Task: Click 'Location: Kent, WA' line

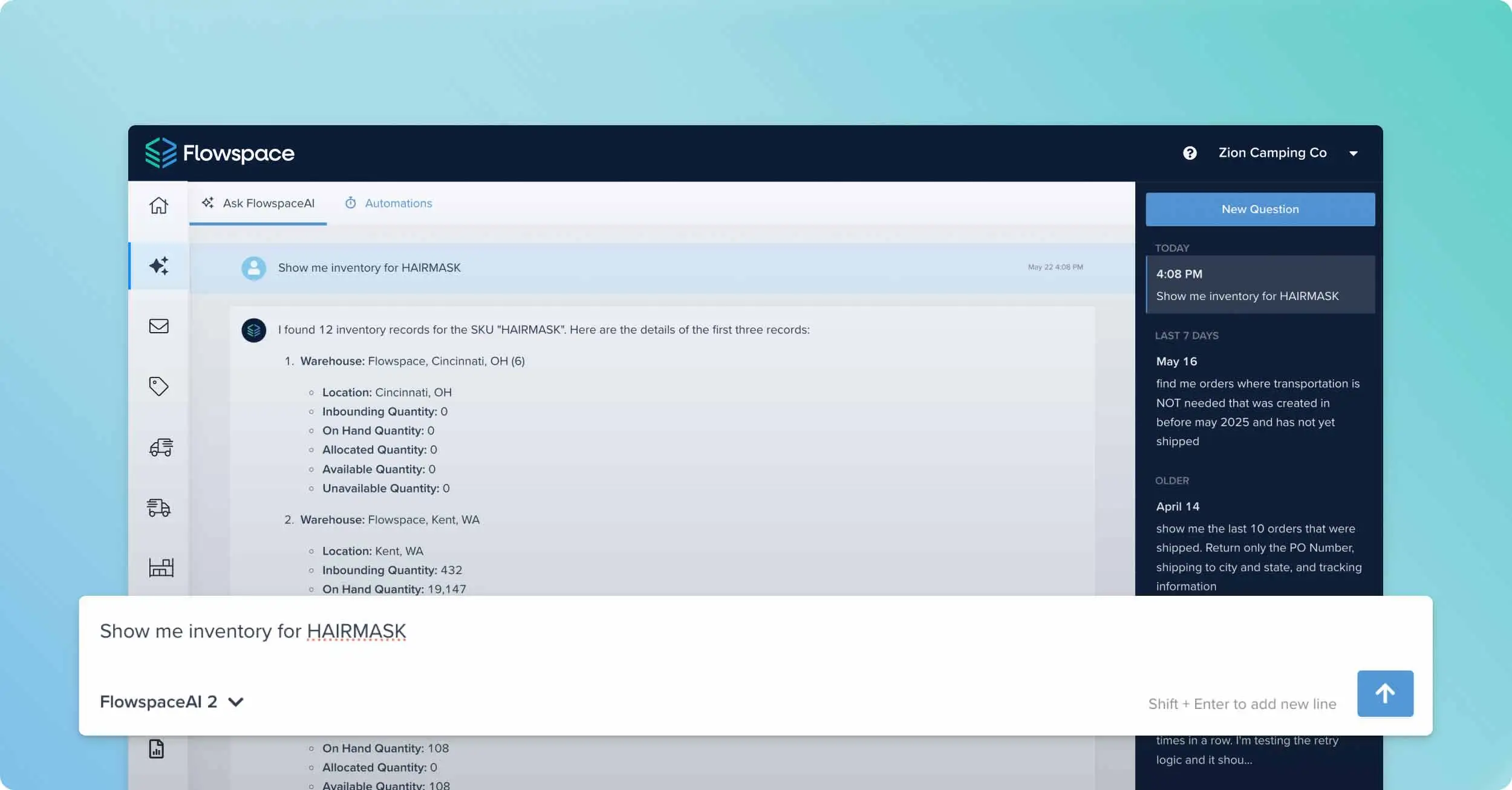Action: 373,551
